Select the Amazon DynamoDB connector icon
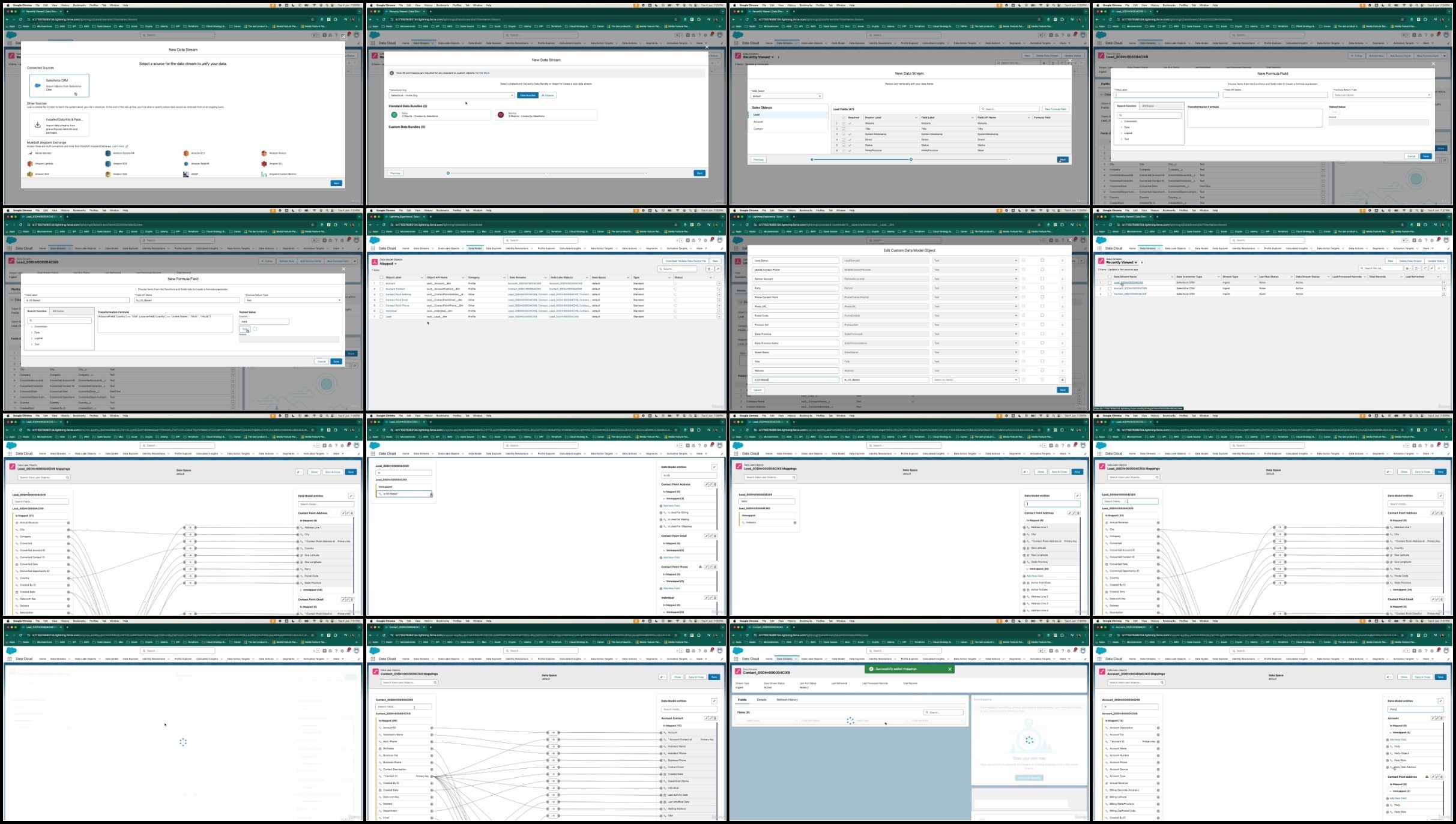The image size is (1456, 824). 108,153
